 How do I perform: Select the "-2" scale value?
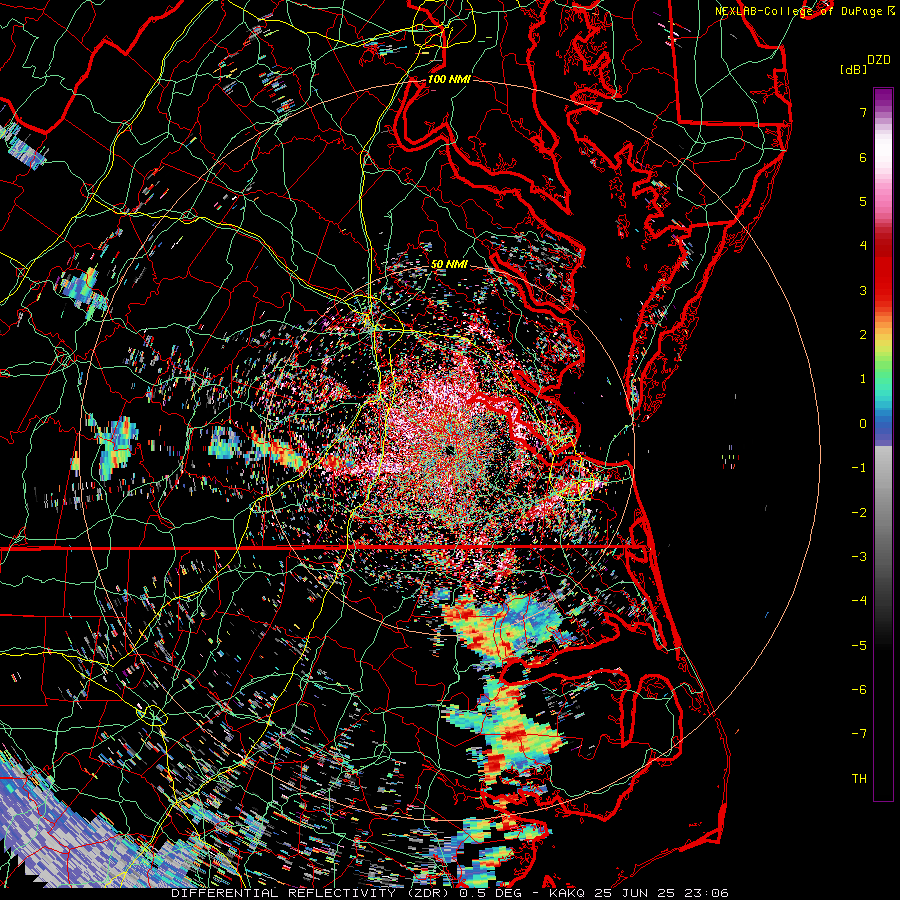859,513
